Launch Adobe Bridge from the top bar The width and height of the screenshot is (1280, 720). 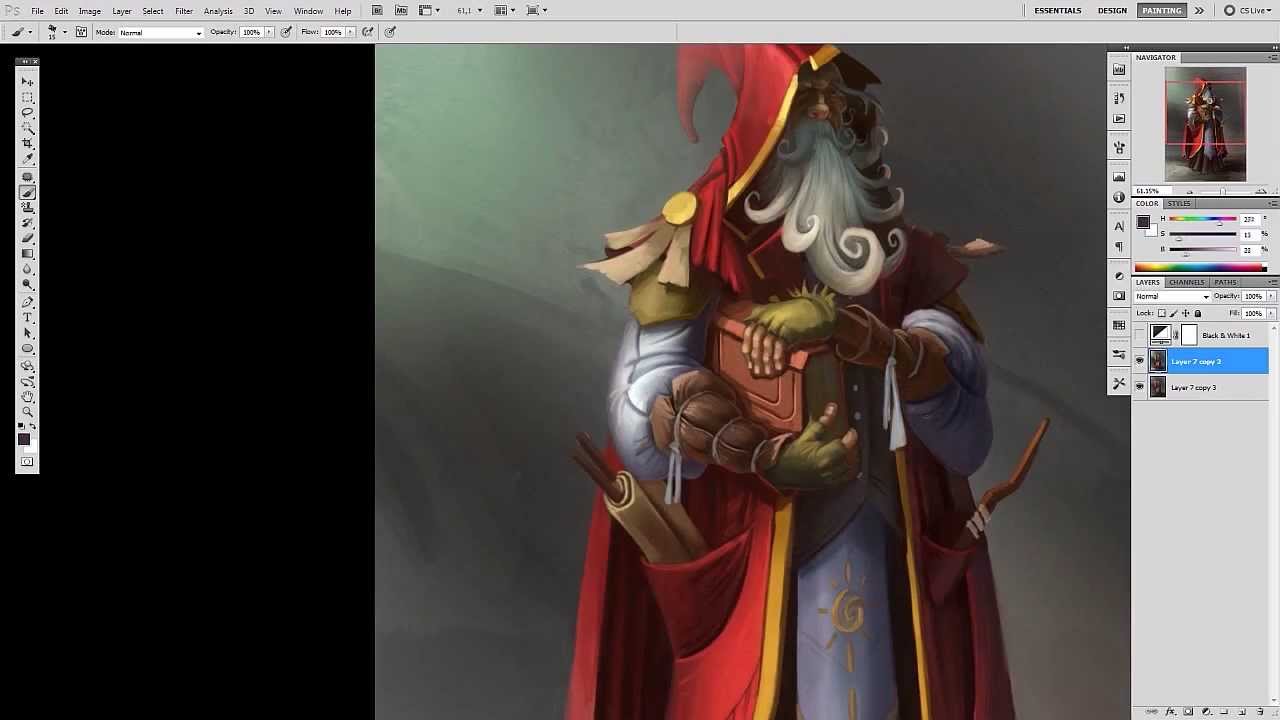tap(377, 10)
